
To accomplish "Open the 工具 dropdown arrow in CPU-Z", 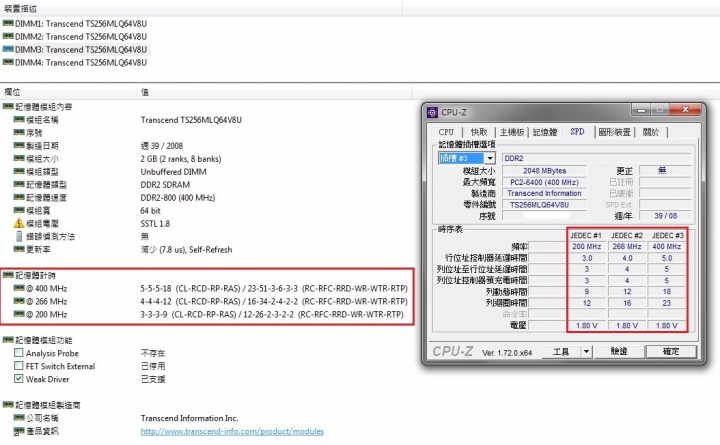I will point(586,352).
